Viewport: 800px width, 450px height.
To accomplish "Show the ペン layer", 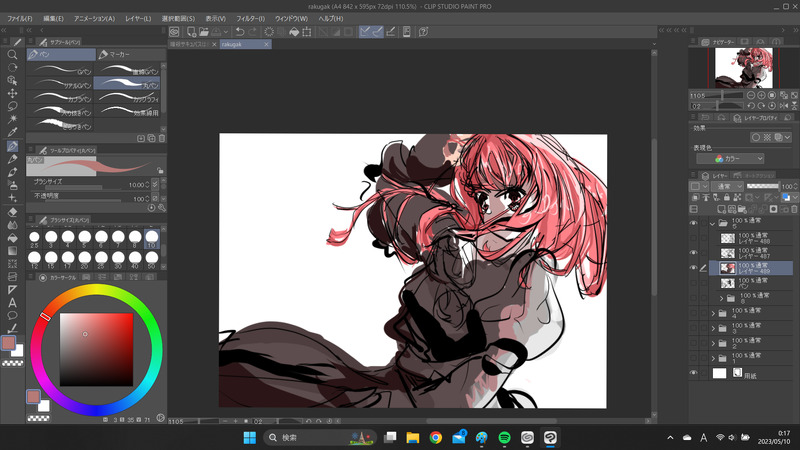I will 693,283.
